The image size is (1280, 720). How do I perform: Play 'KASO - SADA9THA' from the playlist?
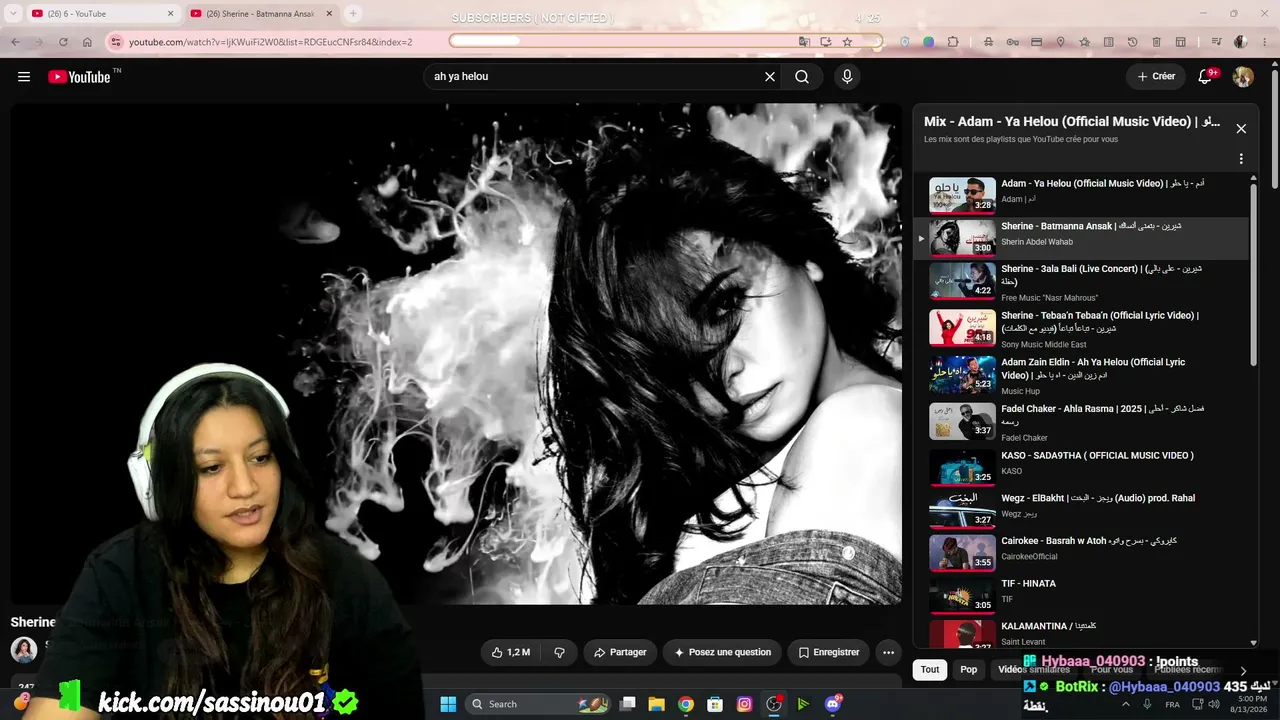1082,466
